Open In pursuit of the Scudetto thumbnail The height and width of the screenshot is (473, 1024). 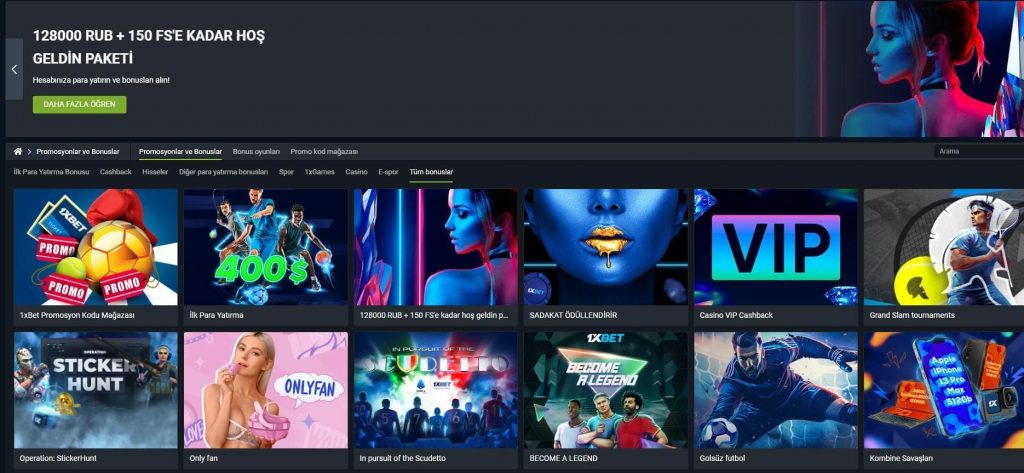[x=436, y=390]
